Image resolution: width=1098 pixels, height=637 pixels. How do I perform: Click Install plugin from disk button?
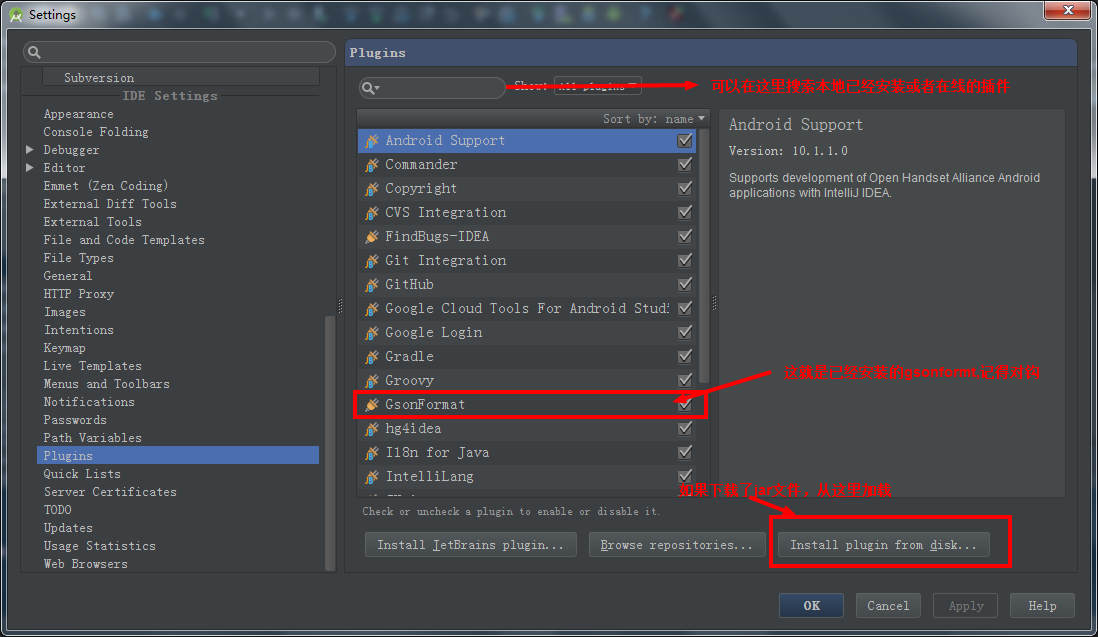pos(883,545)
